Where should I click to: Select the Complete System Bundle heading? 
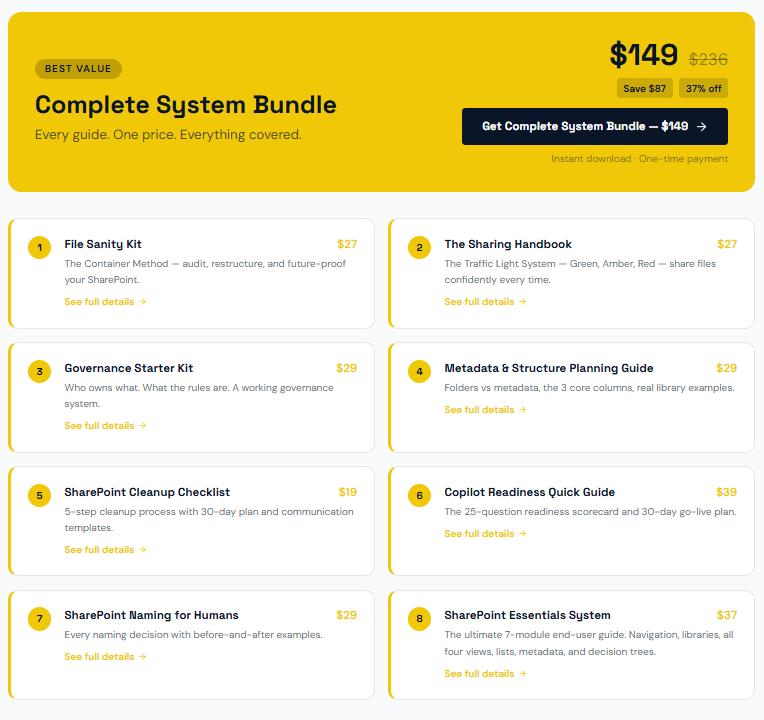(x=186, y=105)
